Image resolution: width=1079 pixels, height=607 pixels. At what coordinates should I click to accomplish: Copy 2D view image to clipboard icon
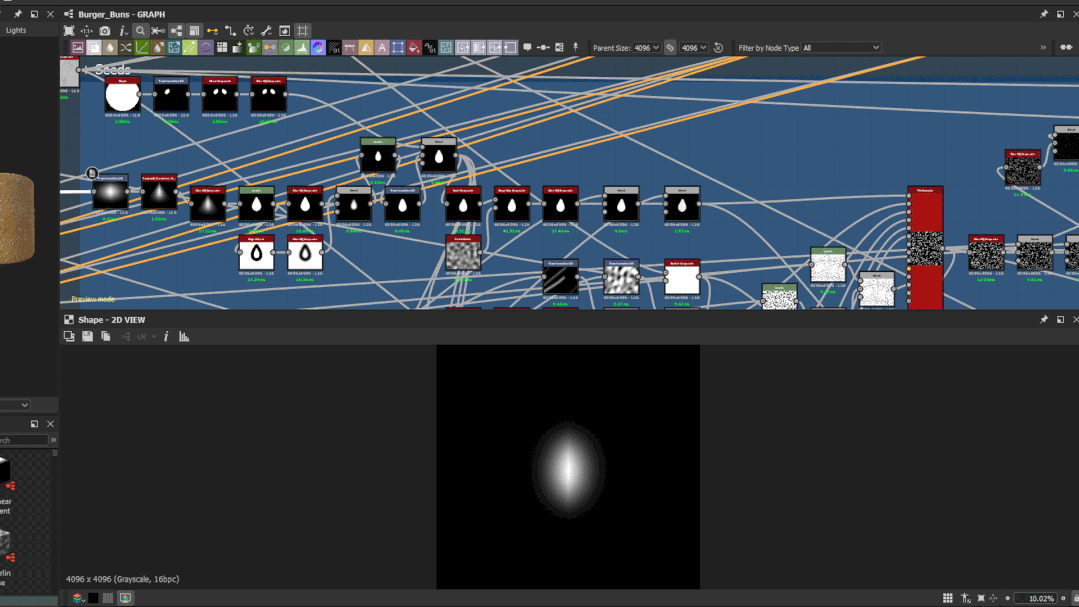click(105, 337)
